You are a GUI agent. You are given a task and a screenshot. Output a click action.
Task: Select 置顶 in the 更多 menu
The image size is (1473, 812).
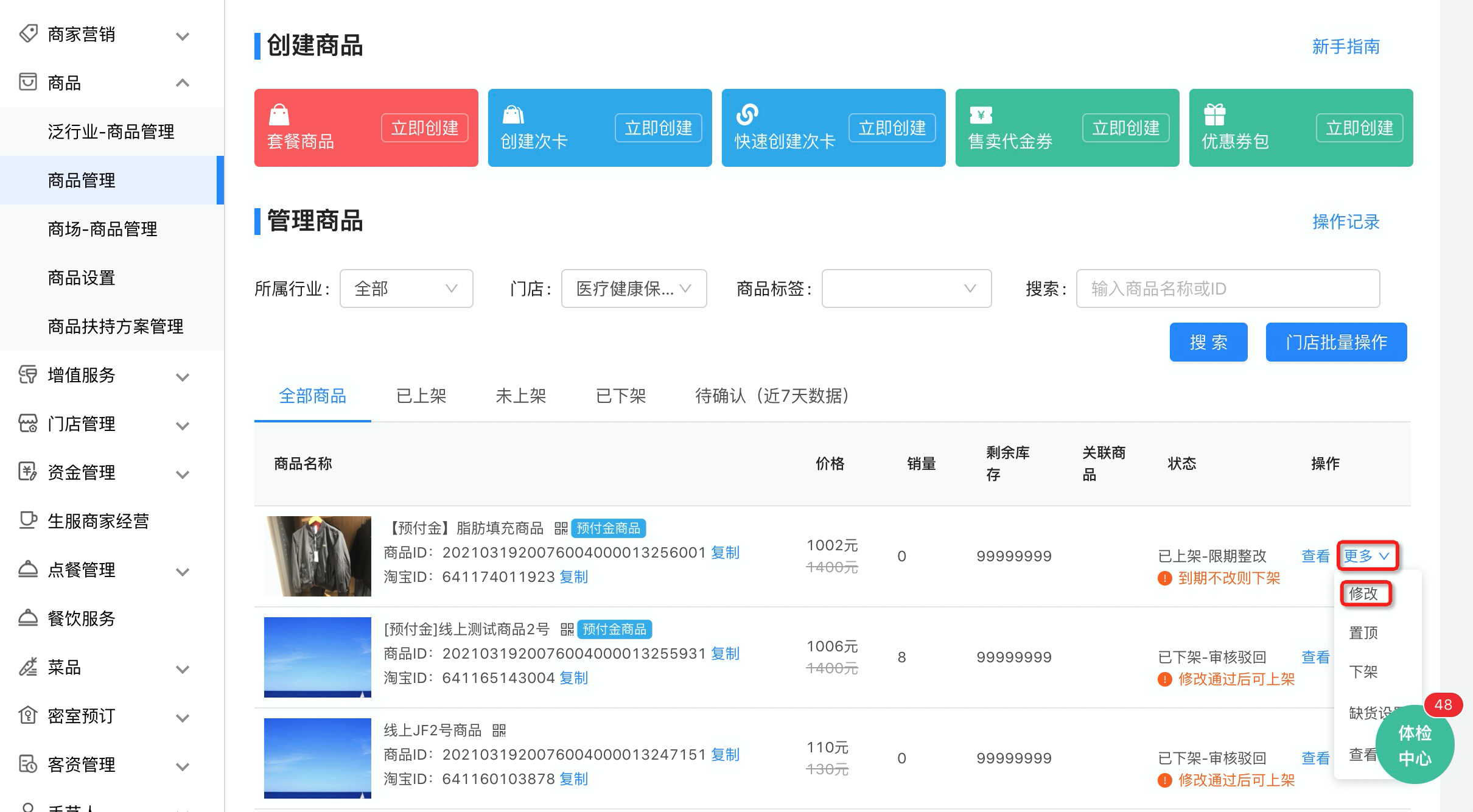click(1363, 633)
